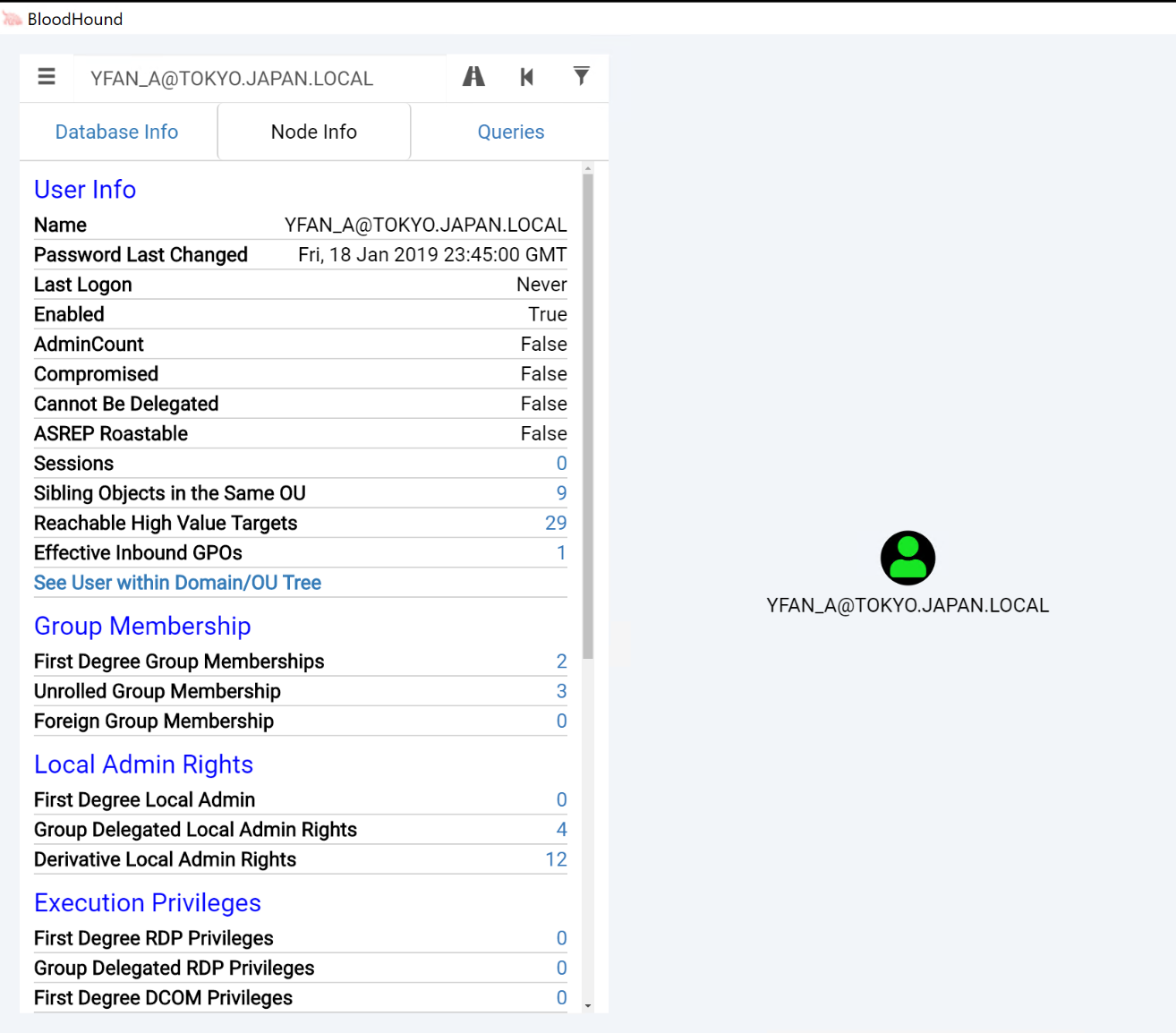
Task: Show Group Delegated Local Admin Rights count 4
Action: [x=561, y=830]
